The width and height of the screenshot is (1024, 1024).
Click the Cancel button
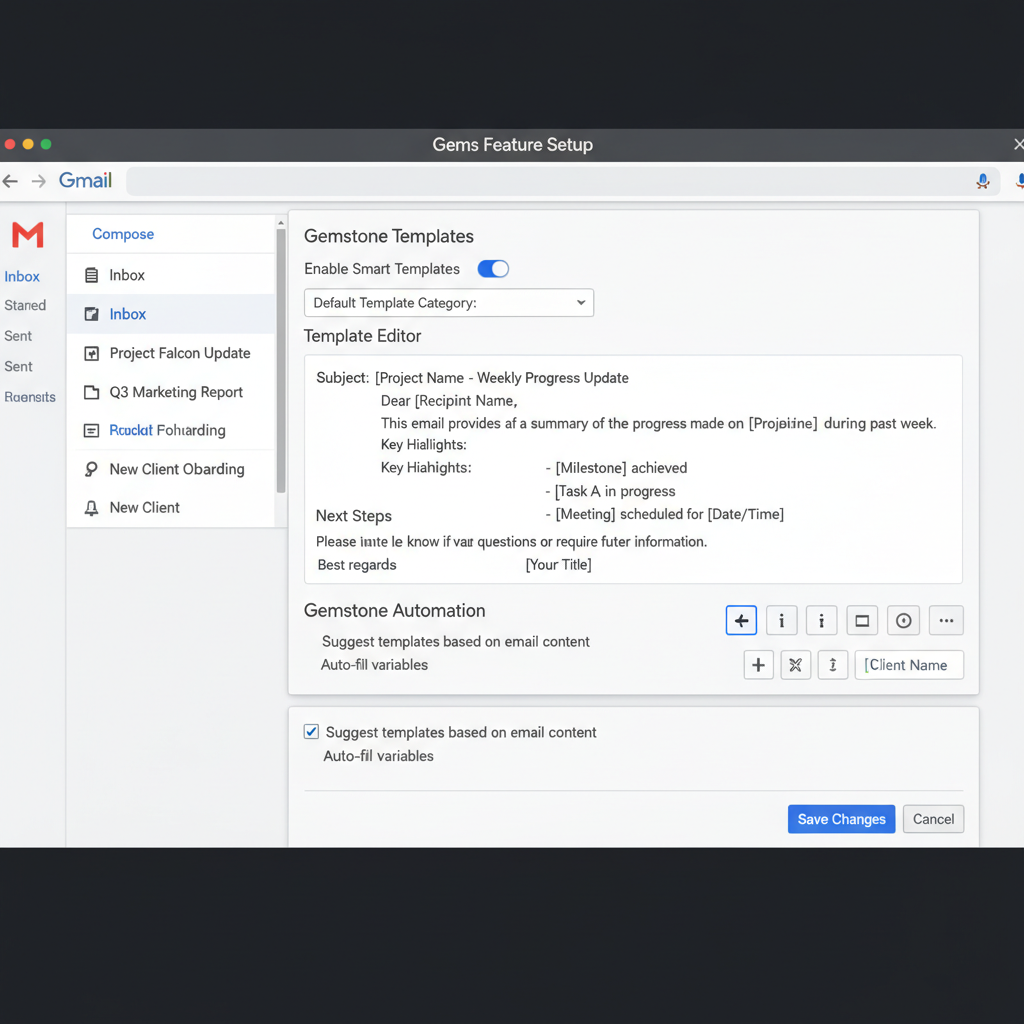pos(933,819)
